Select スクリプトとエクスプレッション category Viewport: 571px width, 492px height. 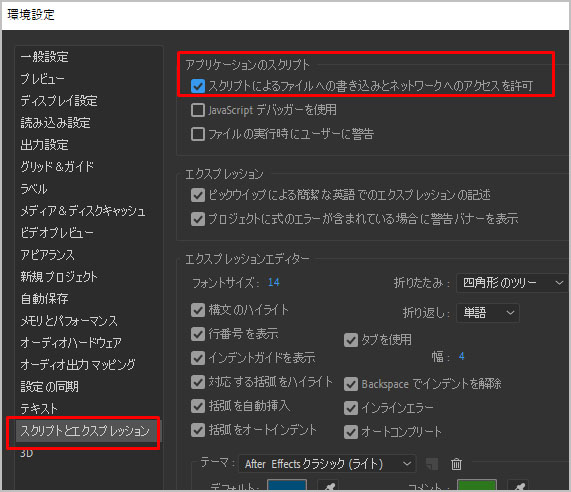[x=85, y=431]
